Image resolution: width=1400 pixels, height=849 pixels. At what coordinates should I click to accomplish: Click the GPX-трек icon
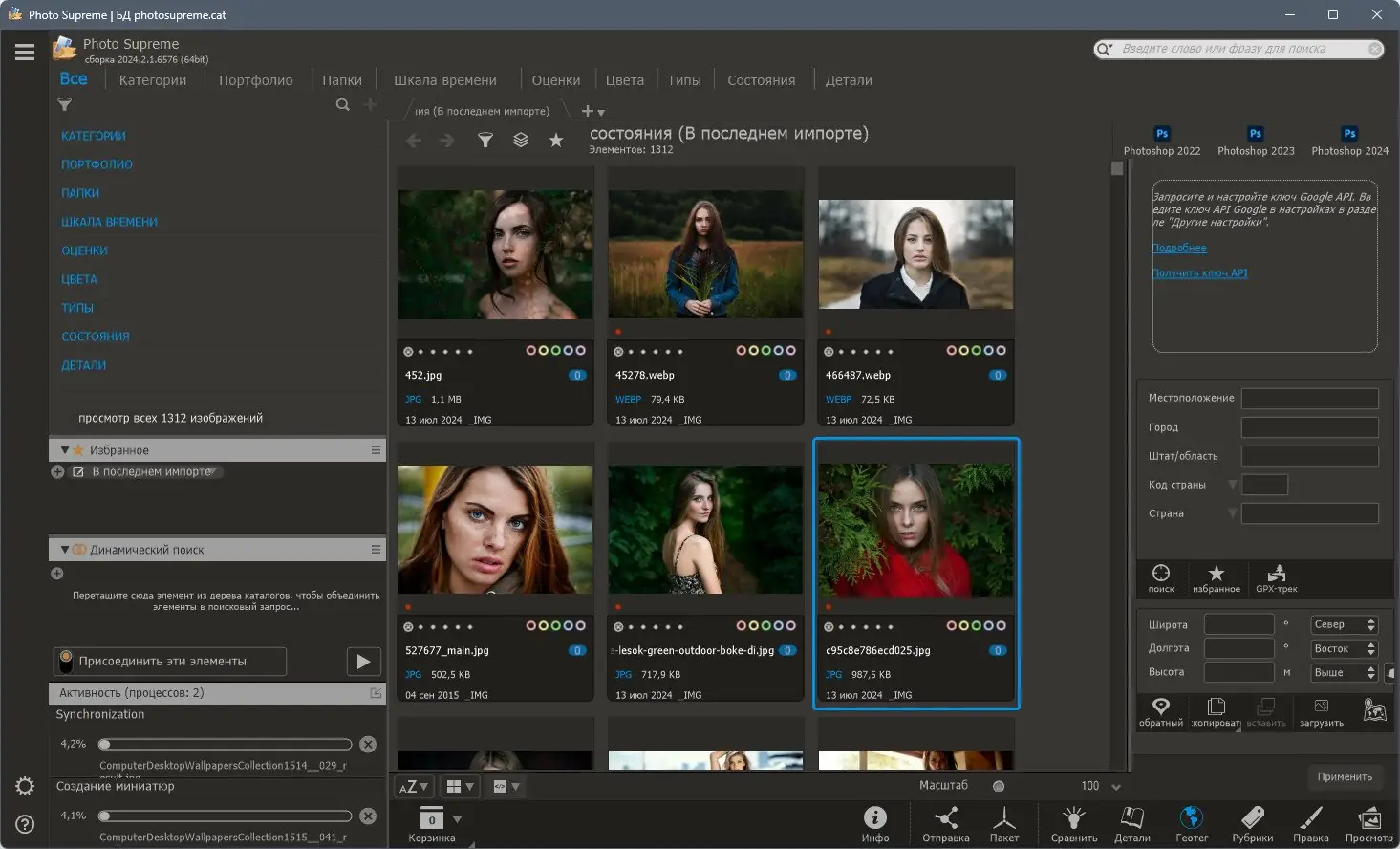[1276, 574]
